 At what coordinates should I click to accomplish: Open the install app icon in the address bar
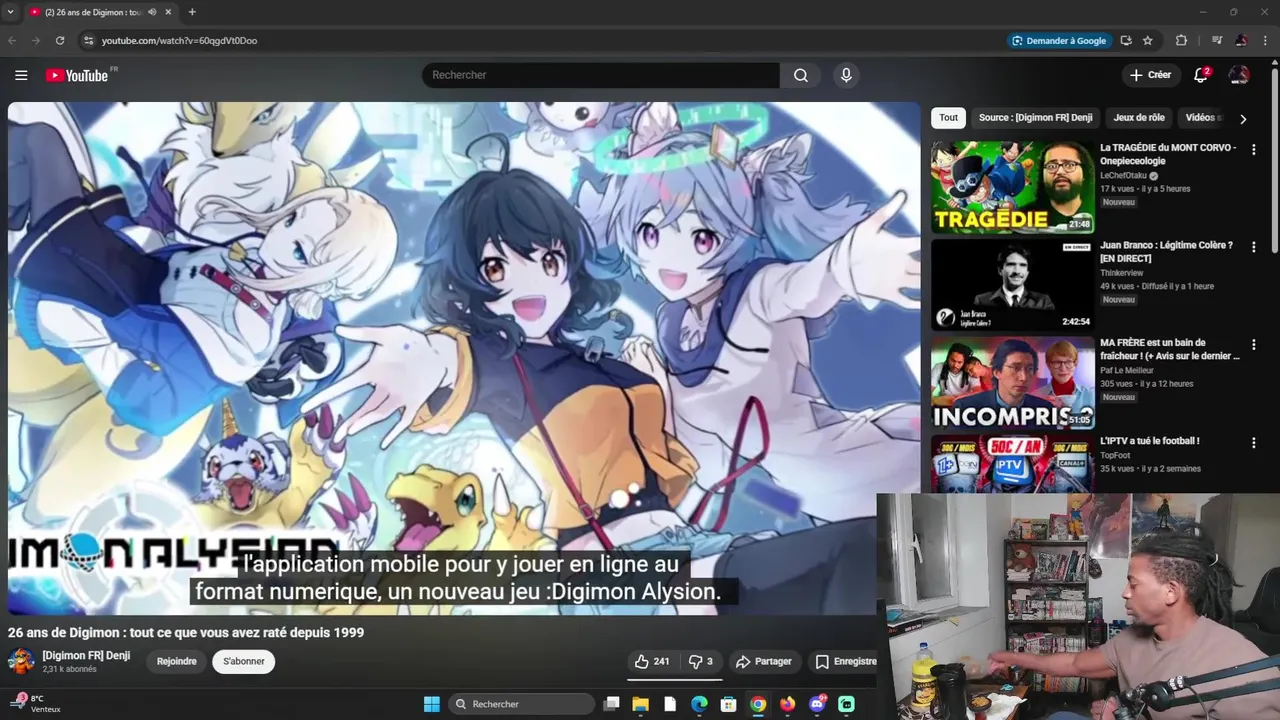[x=1126, y=41]
